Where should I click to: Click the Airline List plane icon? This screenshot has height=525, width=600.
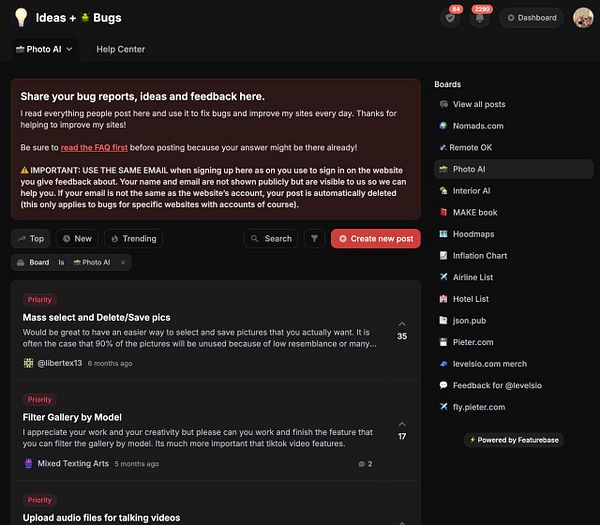click(x=443, y=277)
